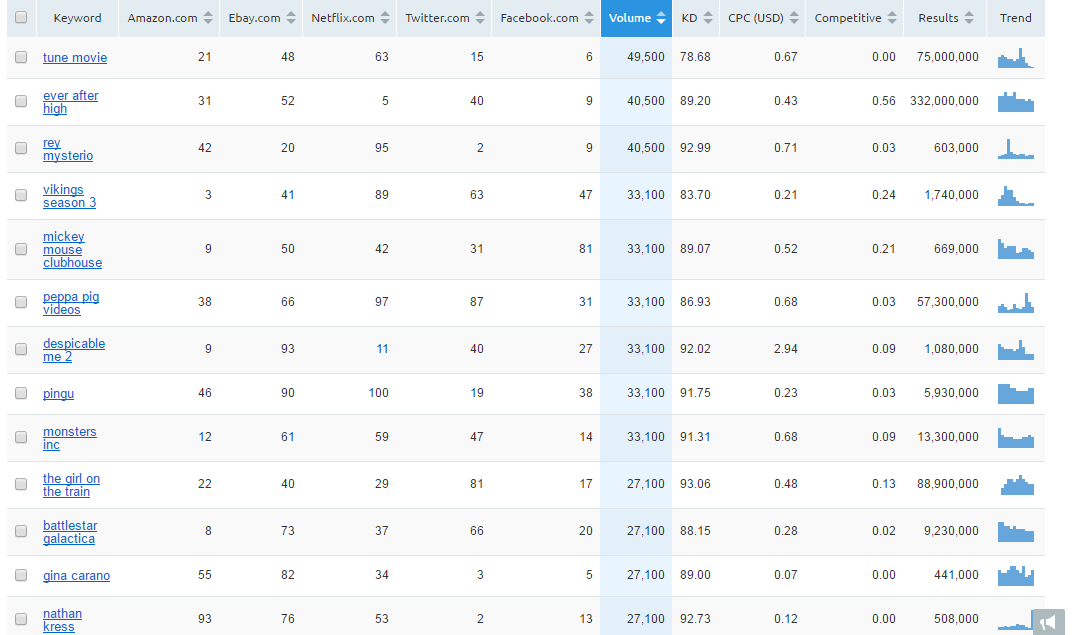The image size is (1075, 635).
Task: Open trend chart for peppa pig videos
Action: pos(1015,302)
